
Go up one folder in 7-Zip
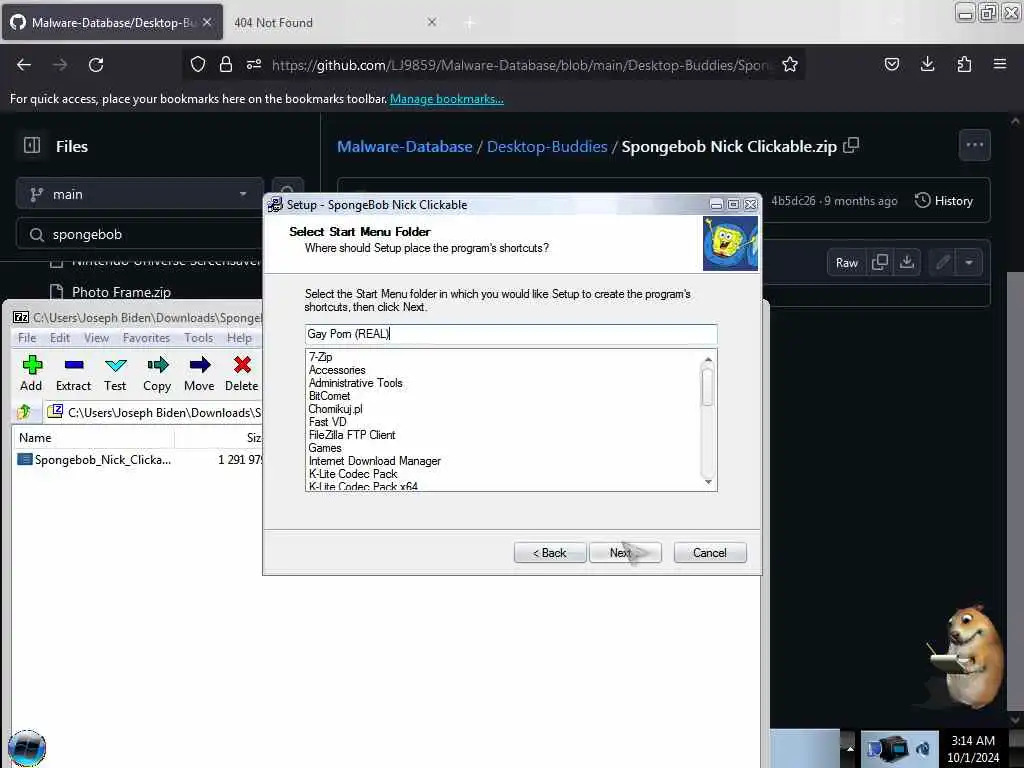click(x=24, y=412)
